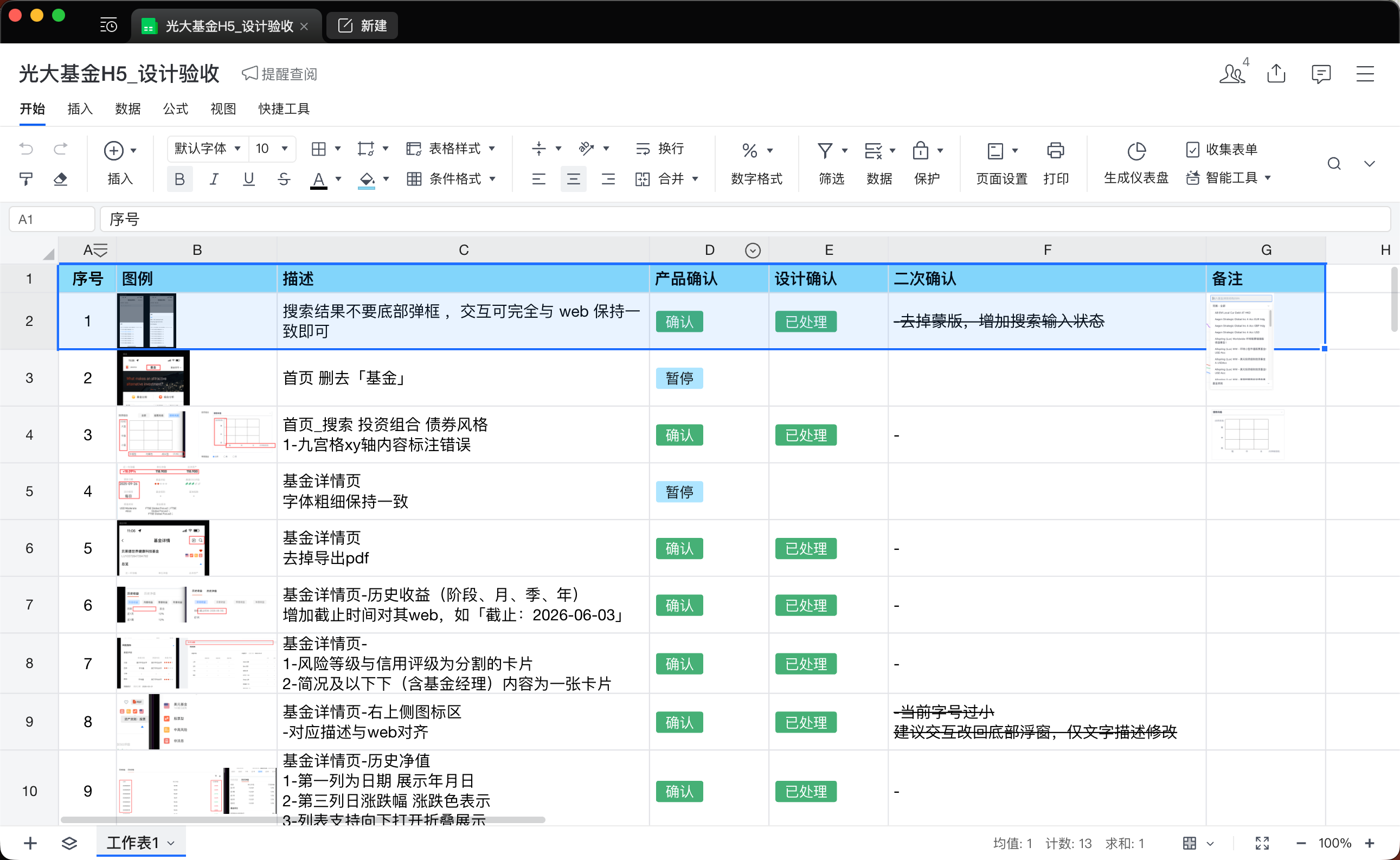Open the hamburger menu at top right
Image resolution: width=1400 pixels, height=860 pixels.
coord(1365,73)
